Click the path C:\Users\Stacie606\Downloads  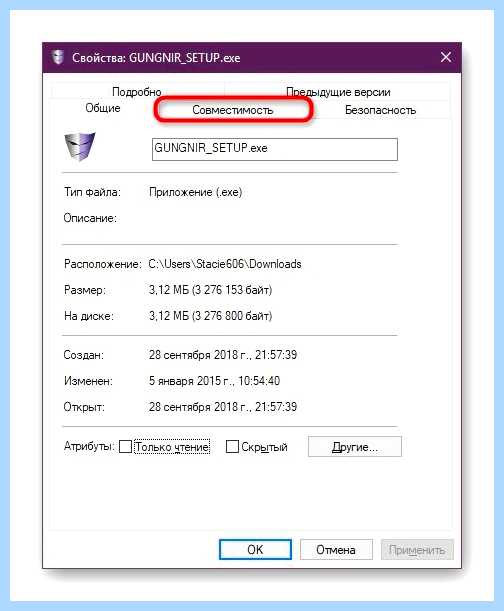click(x=225, y=264)
